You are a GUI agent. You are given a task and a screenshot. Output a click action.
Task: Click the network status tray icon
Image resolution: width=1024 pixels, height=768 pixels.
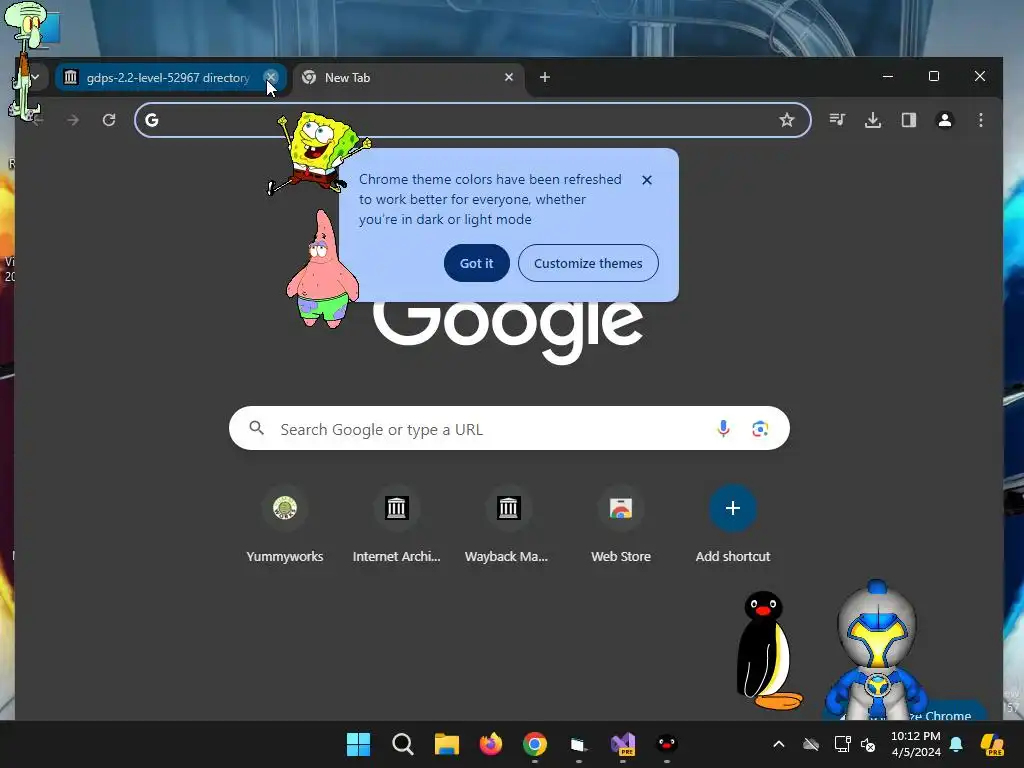click(x=842, y=744)
